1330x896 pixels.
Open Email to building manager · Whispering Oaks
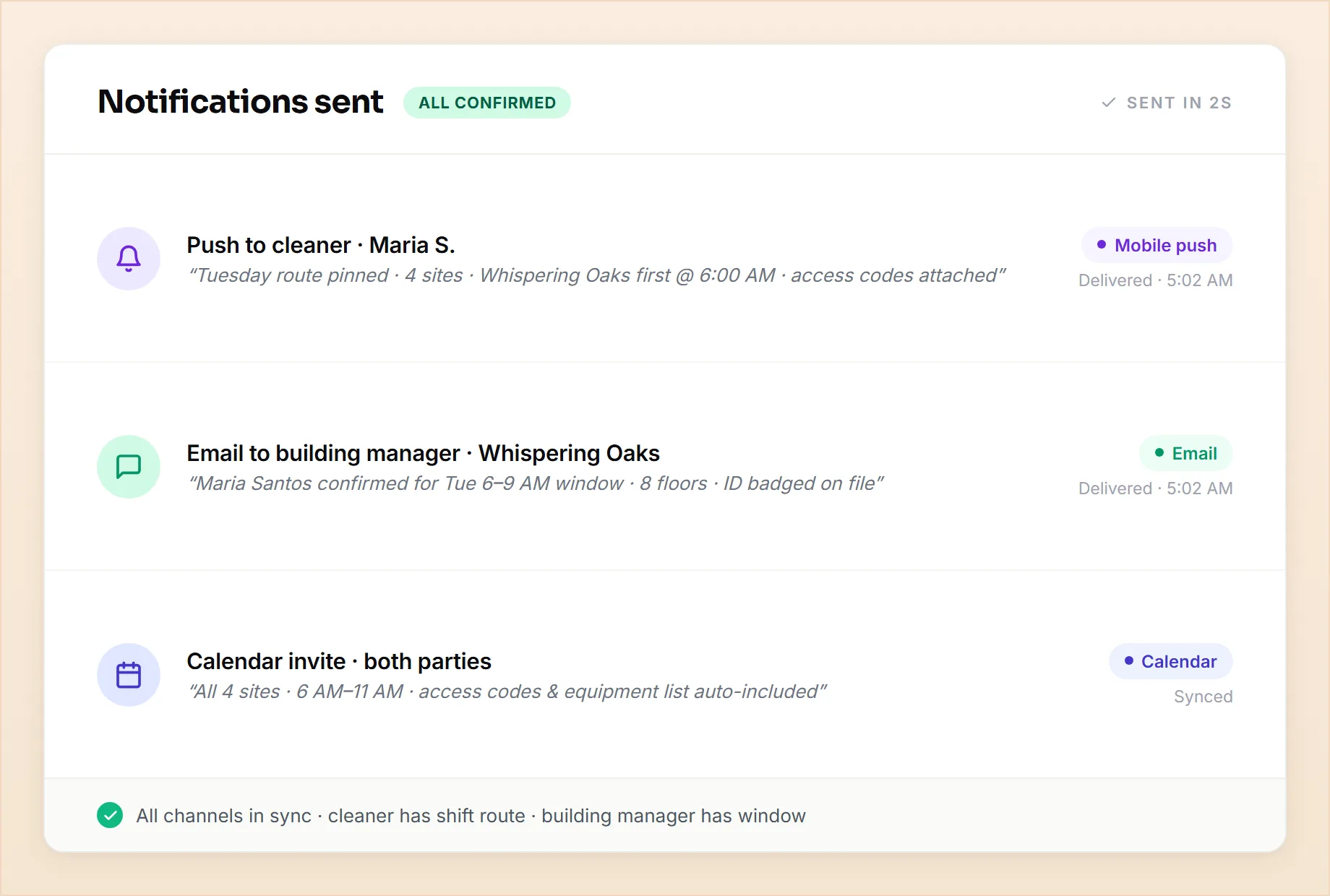(423, 454)
